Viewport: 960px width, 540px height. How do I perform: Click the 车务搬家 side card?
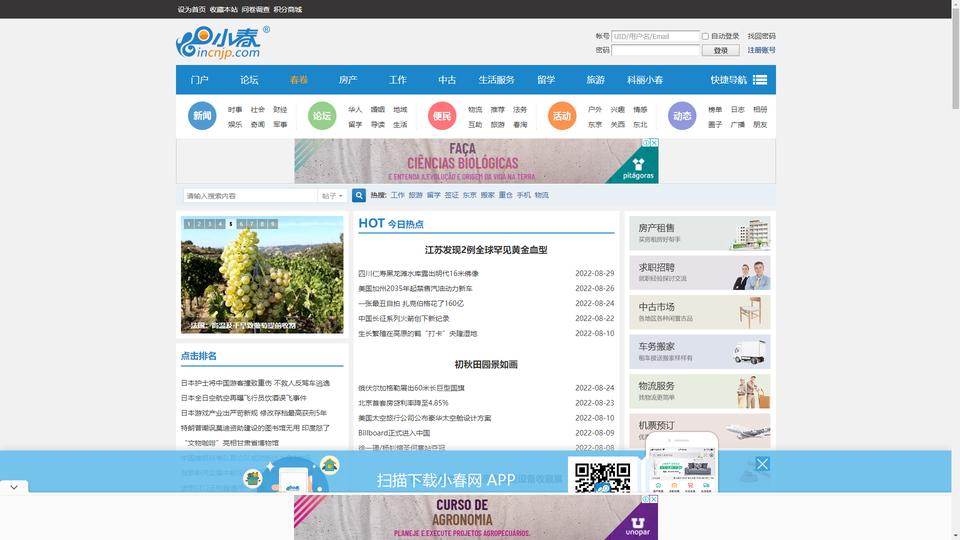(700, 351)
